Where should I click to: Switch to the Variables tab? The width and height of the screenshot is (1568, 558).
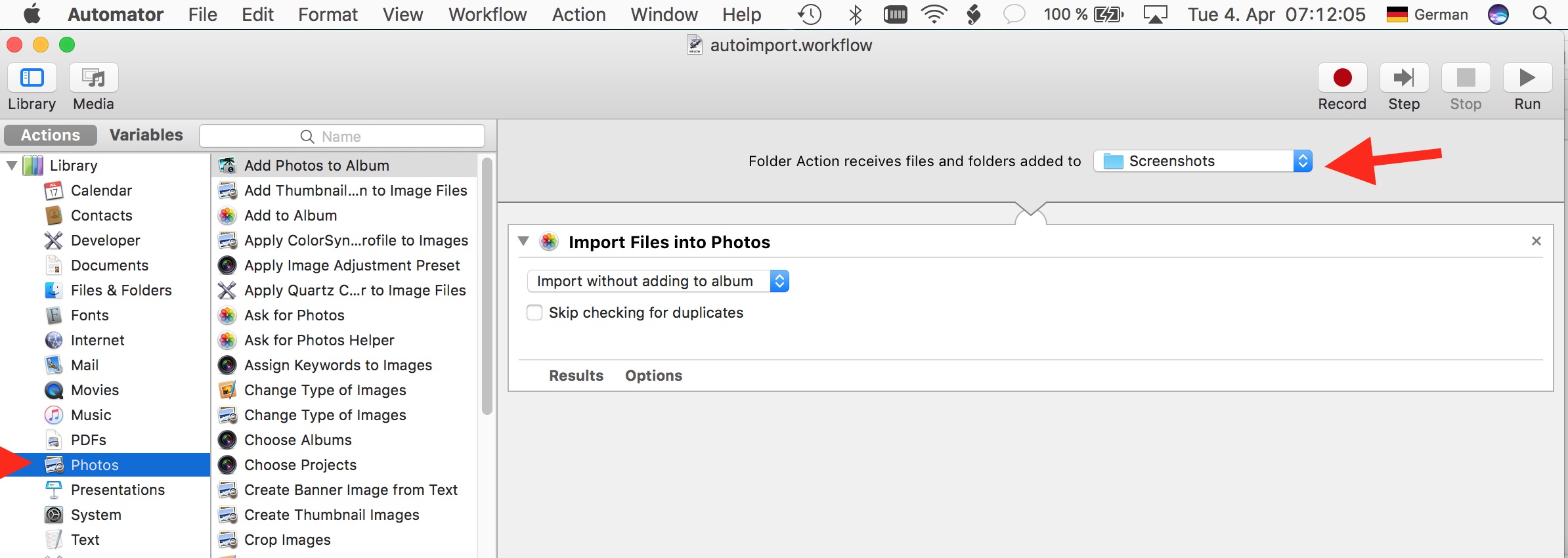coord(146,135)
